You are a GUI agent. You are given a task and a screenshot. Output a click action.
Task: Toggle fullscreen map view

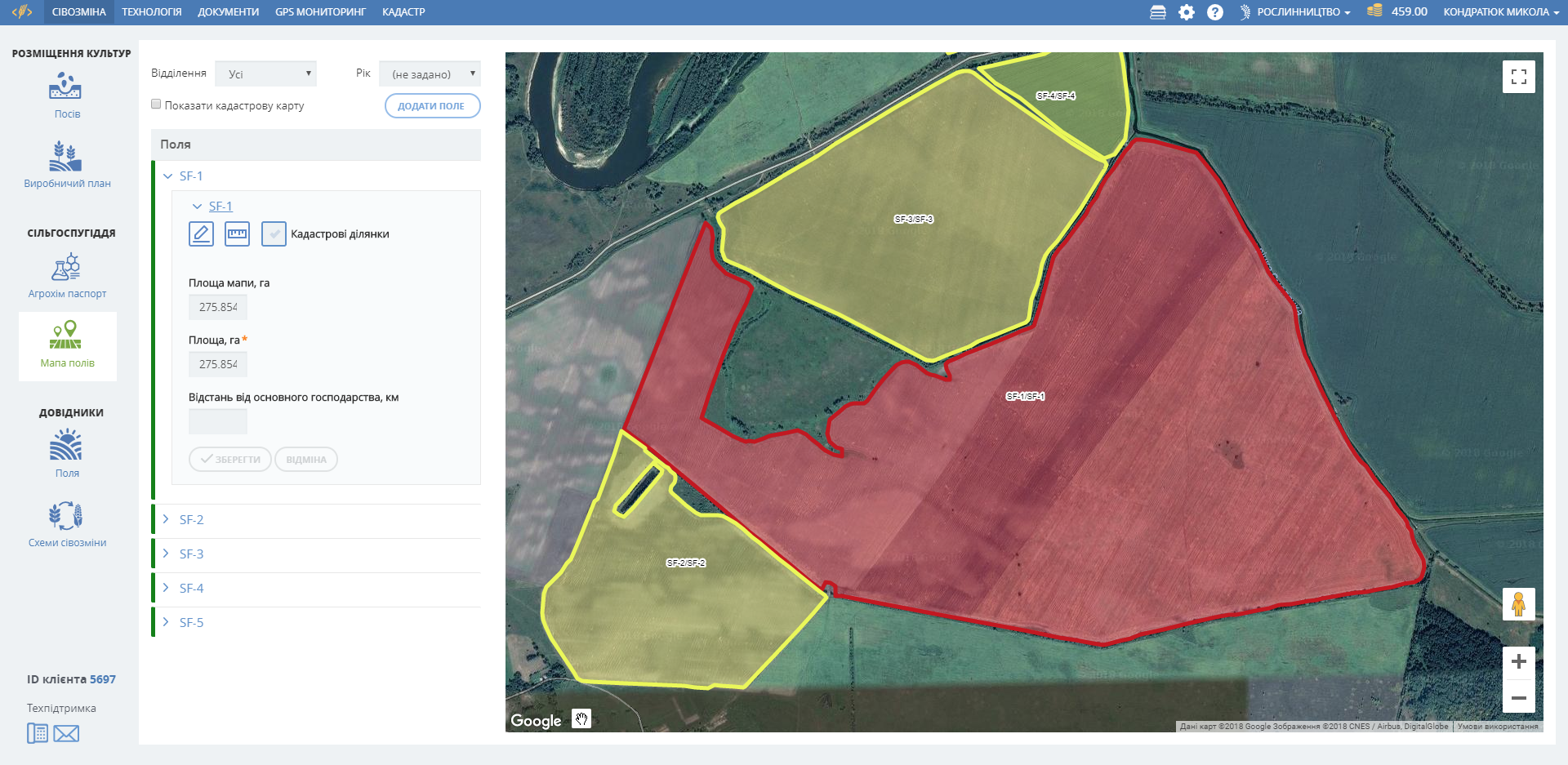tap(1518, 77)
